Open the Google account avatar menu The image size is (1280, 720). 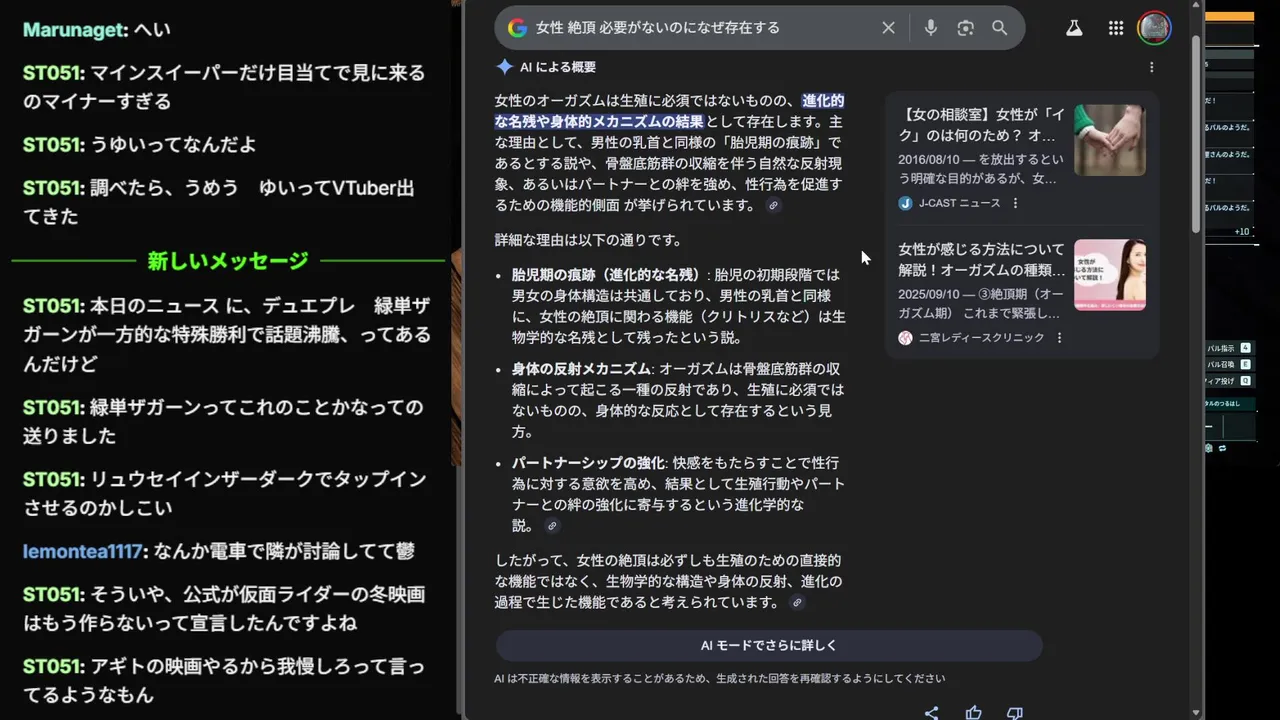1154,28
